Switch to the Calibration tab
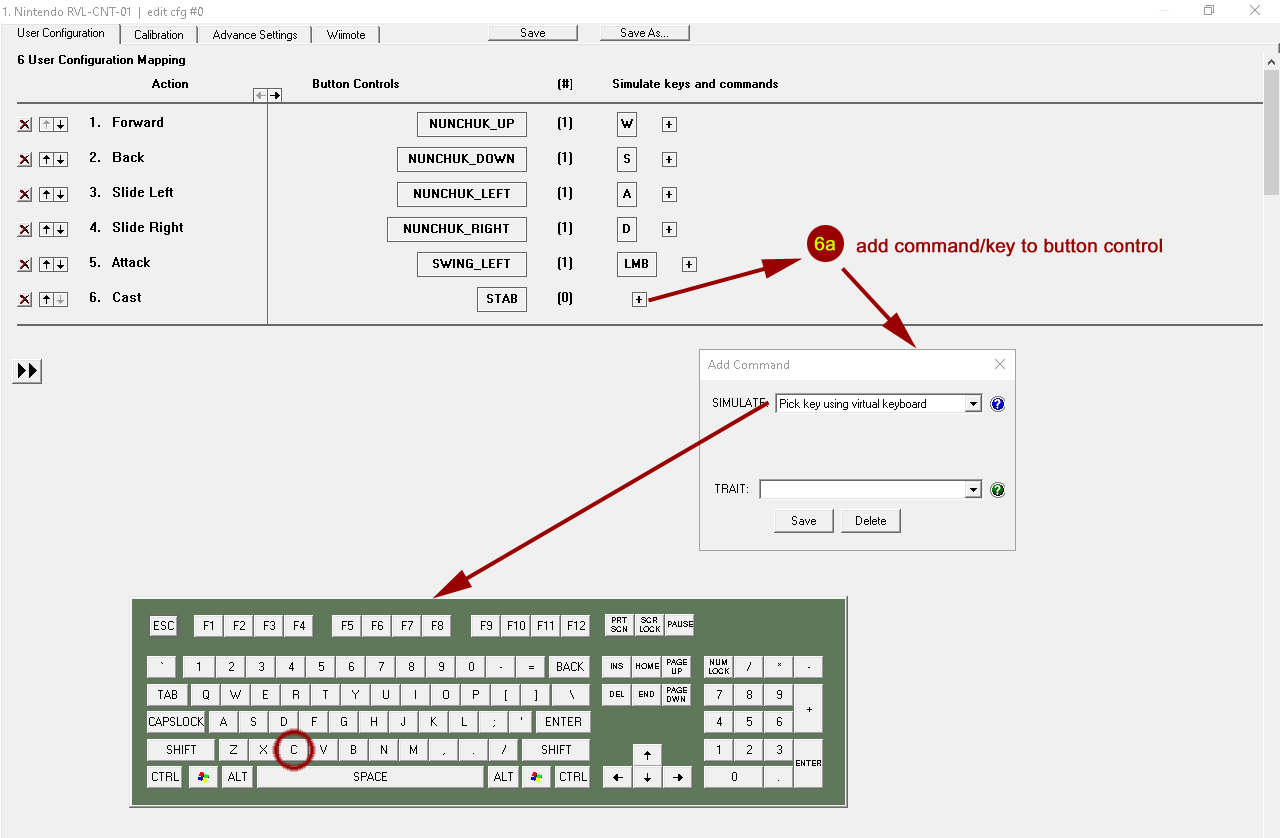 [159, 35]
